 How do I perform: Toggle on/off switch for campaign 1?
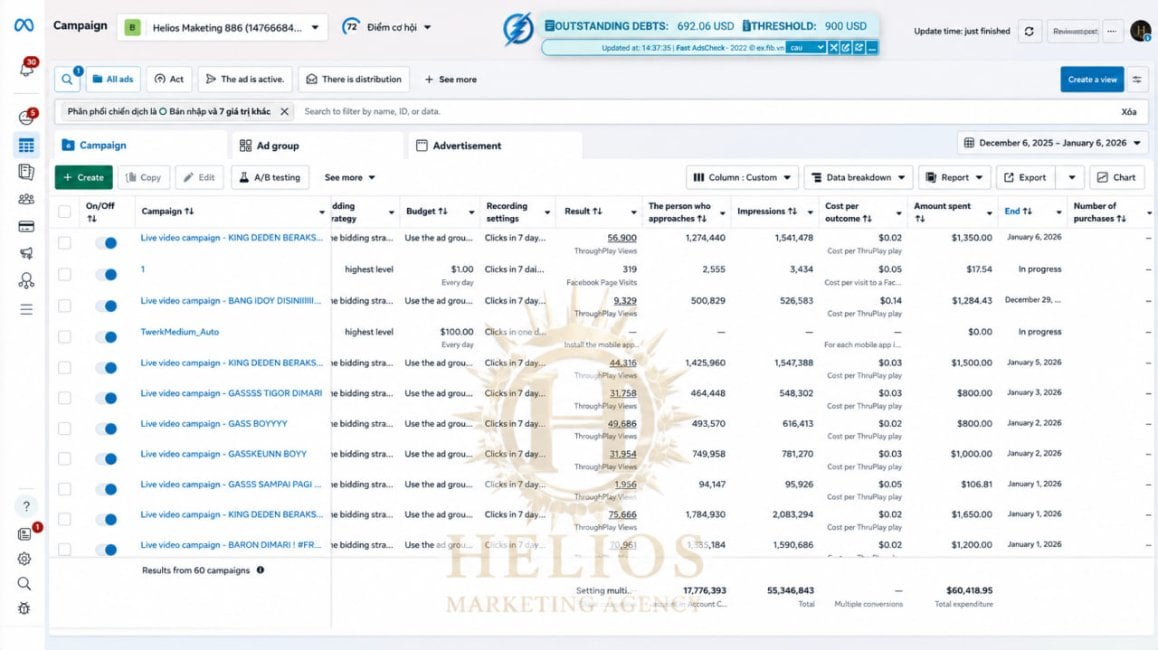point(106,274)
